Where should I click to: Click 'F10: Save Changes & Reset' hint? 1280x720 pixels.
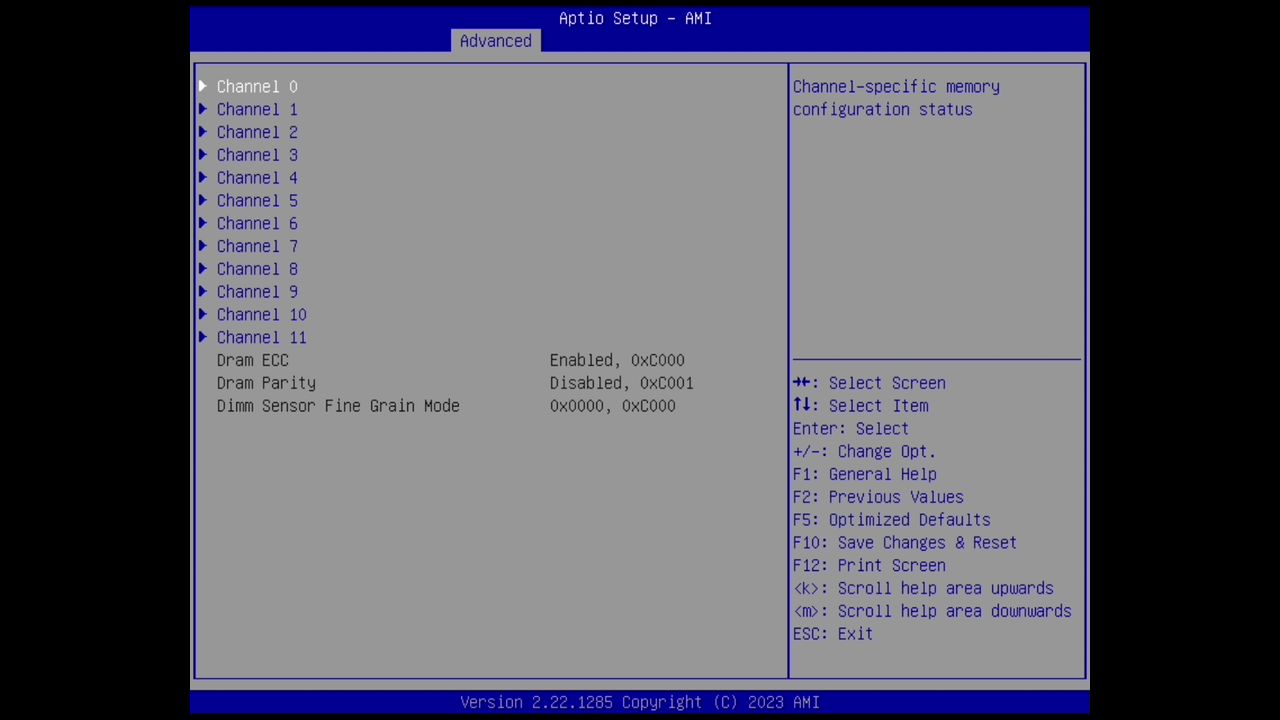point(905,543)
